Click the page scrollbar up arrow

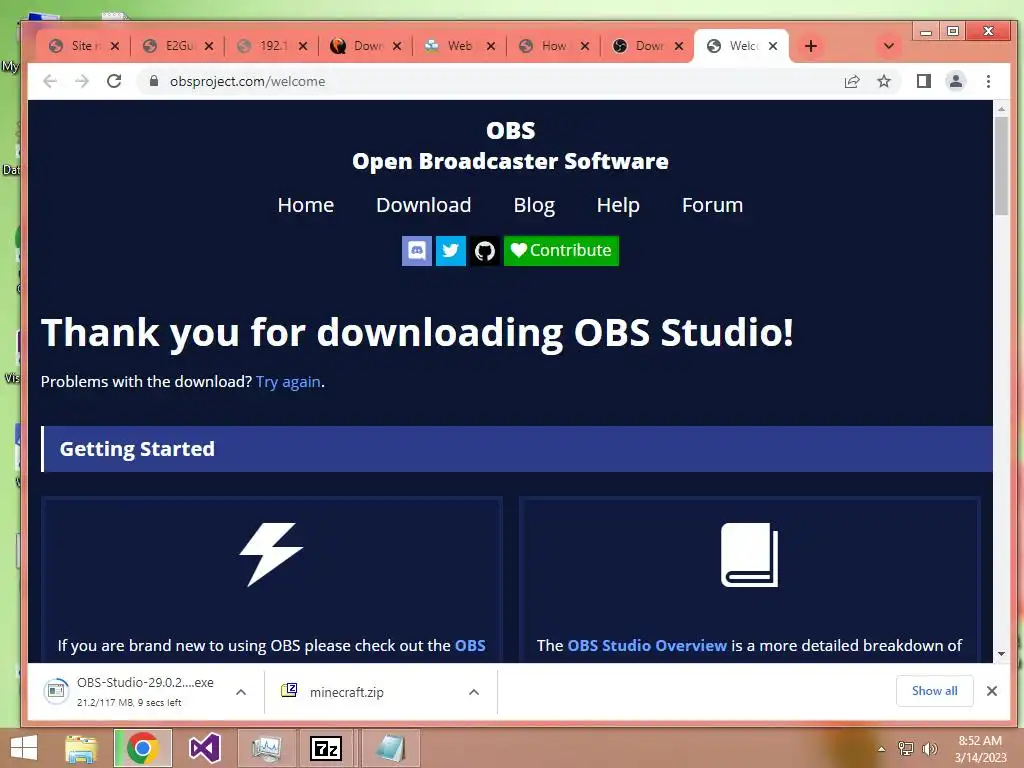click(x=1001, y=109)
